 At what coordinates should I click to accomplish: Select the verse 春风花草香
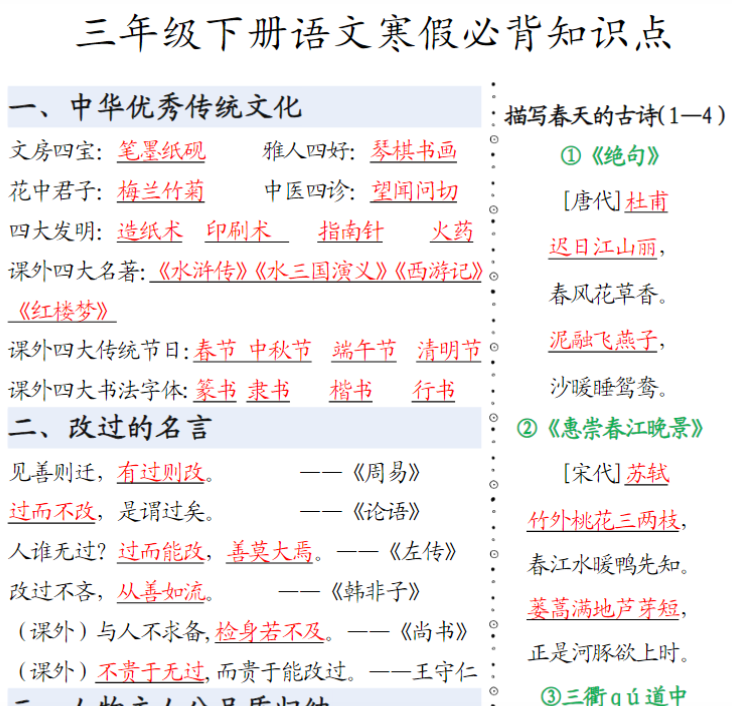tap(603, 294)
